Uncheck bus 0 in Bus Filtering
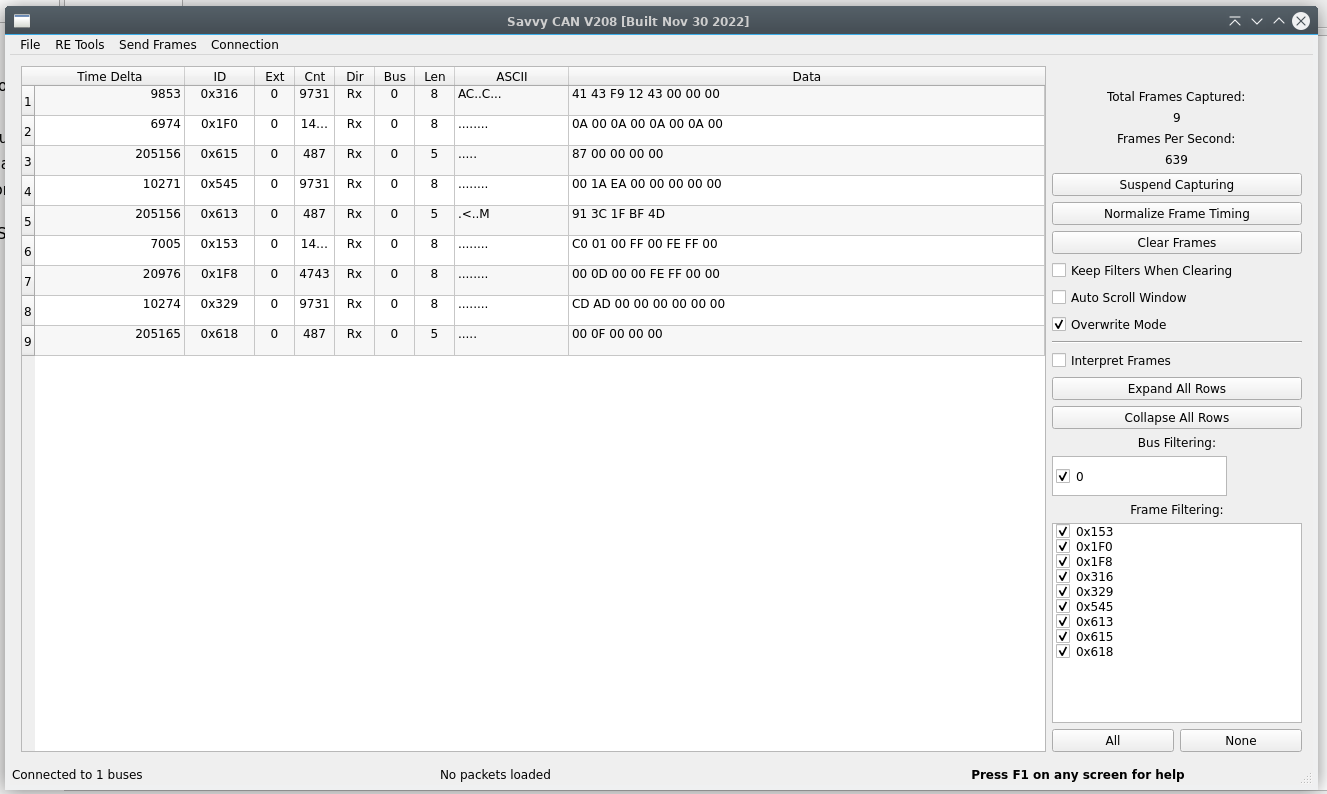The height and width of the screenshot is (794, 1327). pos(1063,477)
